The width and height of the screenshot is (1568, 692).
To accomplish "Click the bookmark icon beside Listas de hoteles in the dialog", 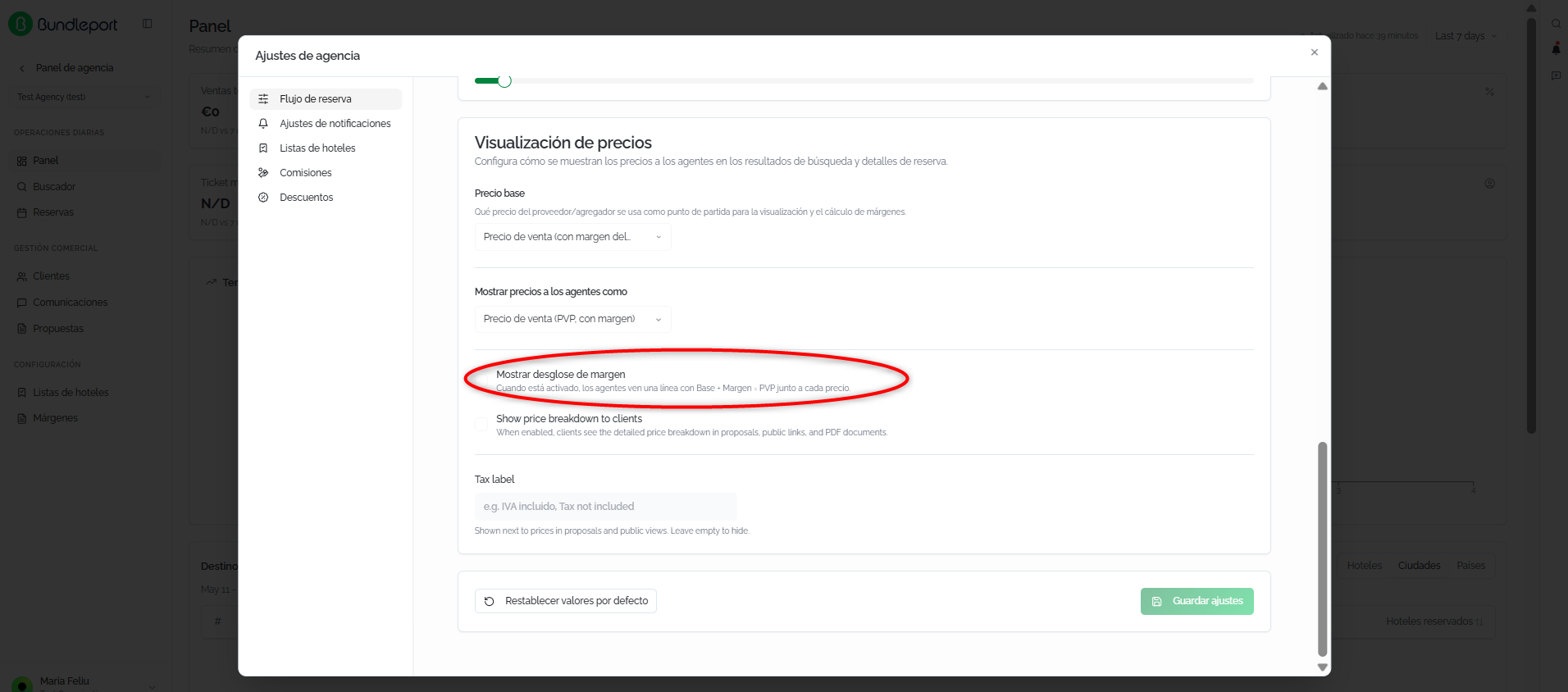I will pos(263,148).
